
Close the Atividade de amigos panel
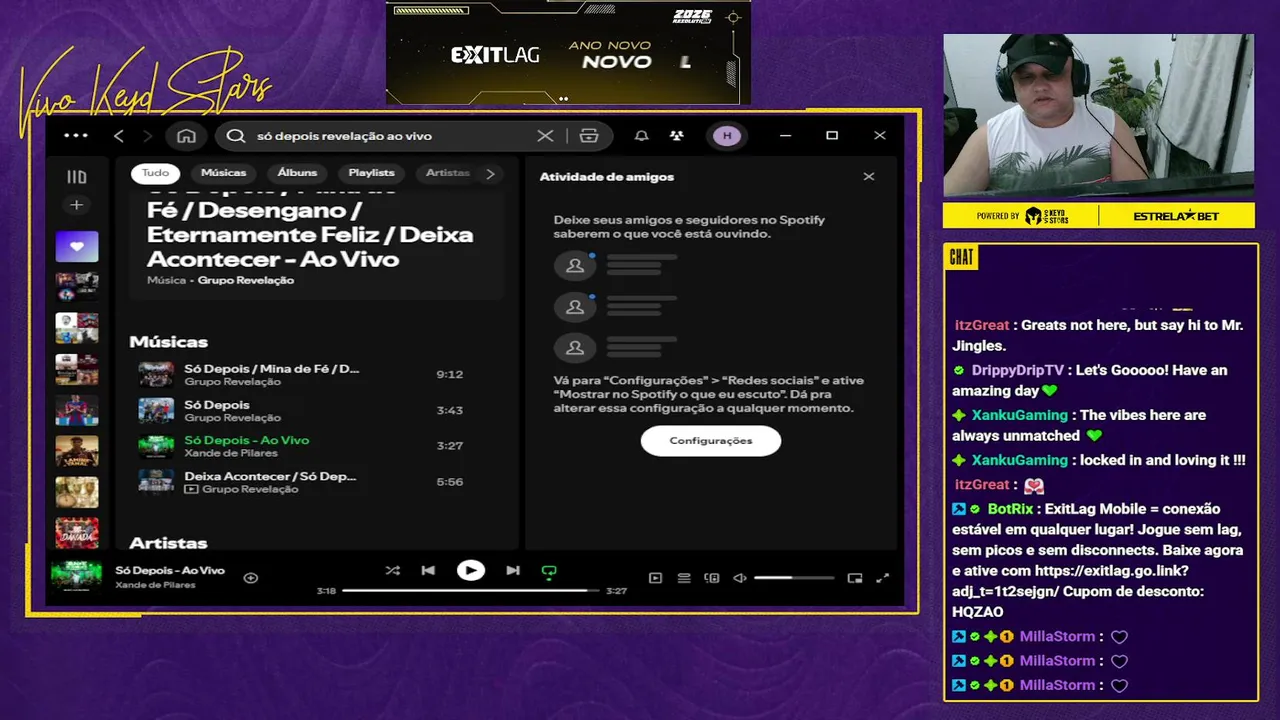click(869, 176)
